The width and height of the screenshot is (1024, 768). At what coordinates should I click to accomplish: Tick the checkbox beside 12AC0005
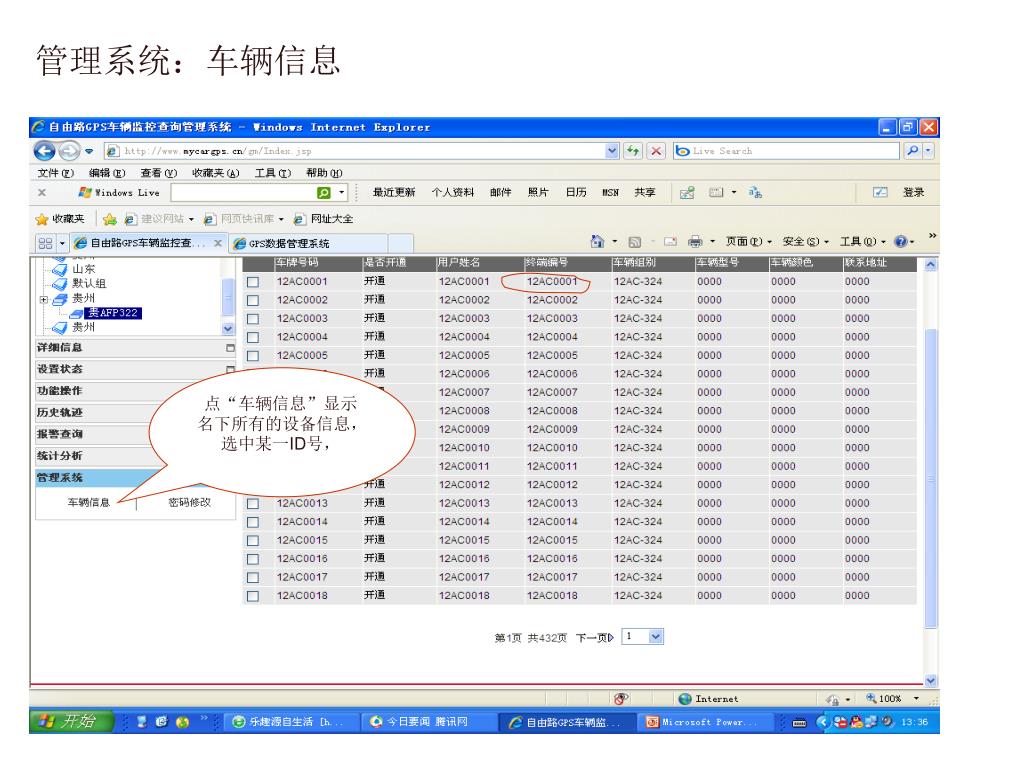tap(253, 356)
